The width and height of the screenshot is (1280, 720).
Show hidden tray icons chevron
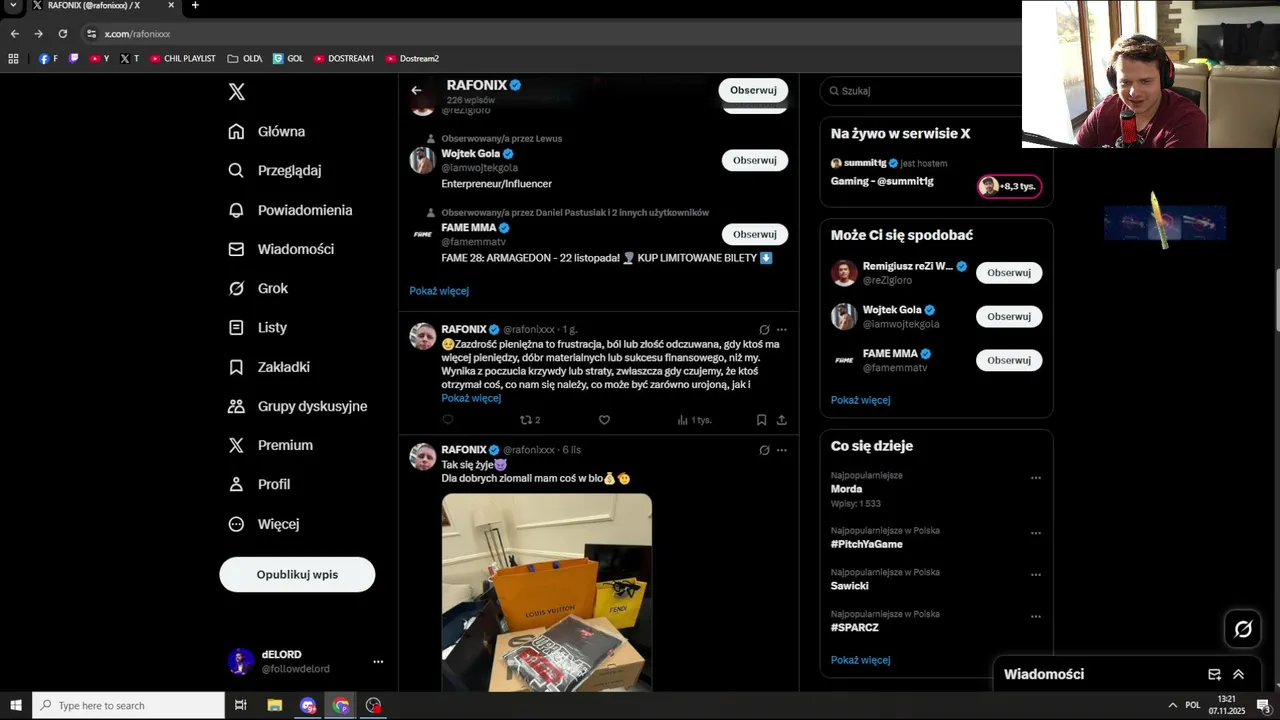[x=1172, y=706]
